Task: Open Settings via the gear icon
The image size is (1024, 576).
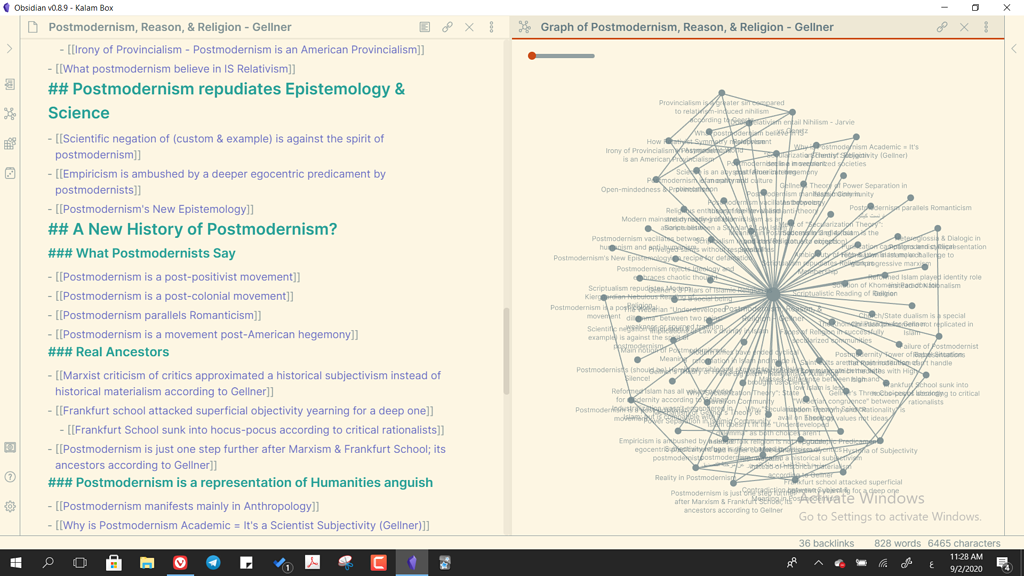Action: tap(12, 507)
